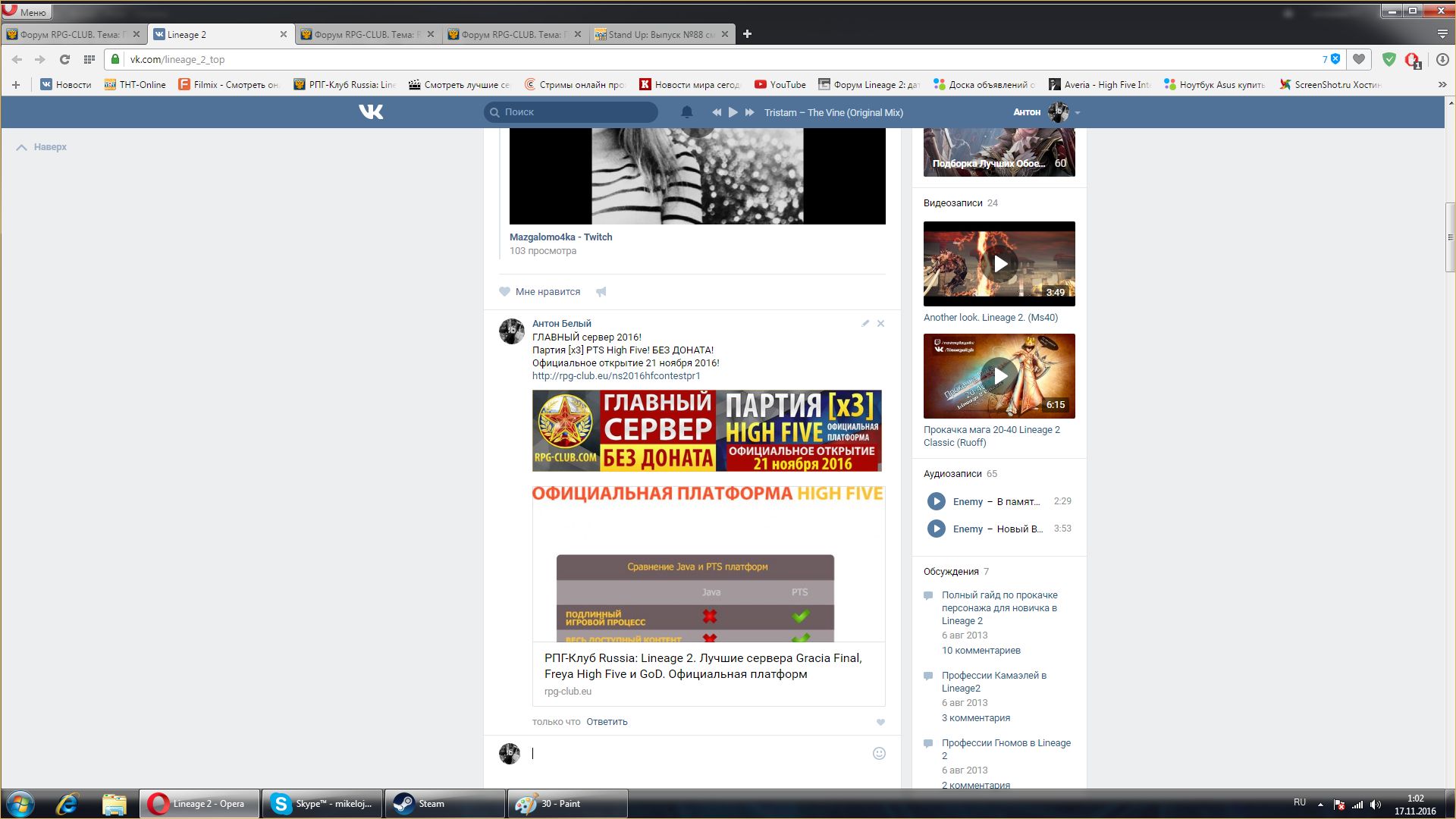The width and height of the screenshot is (1456, 819).
Task: Delete Антон Белый post with X icon
Action: click(880, 324)
